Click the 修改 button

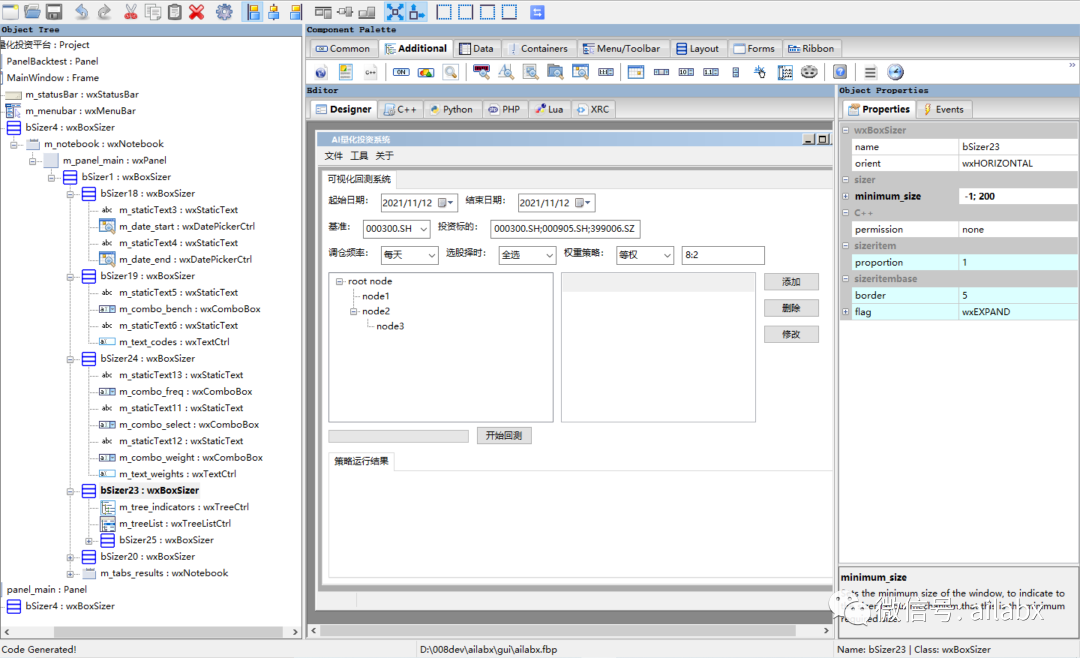pos(791,334)
